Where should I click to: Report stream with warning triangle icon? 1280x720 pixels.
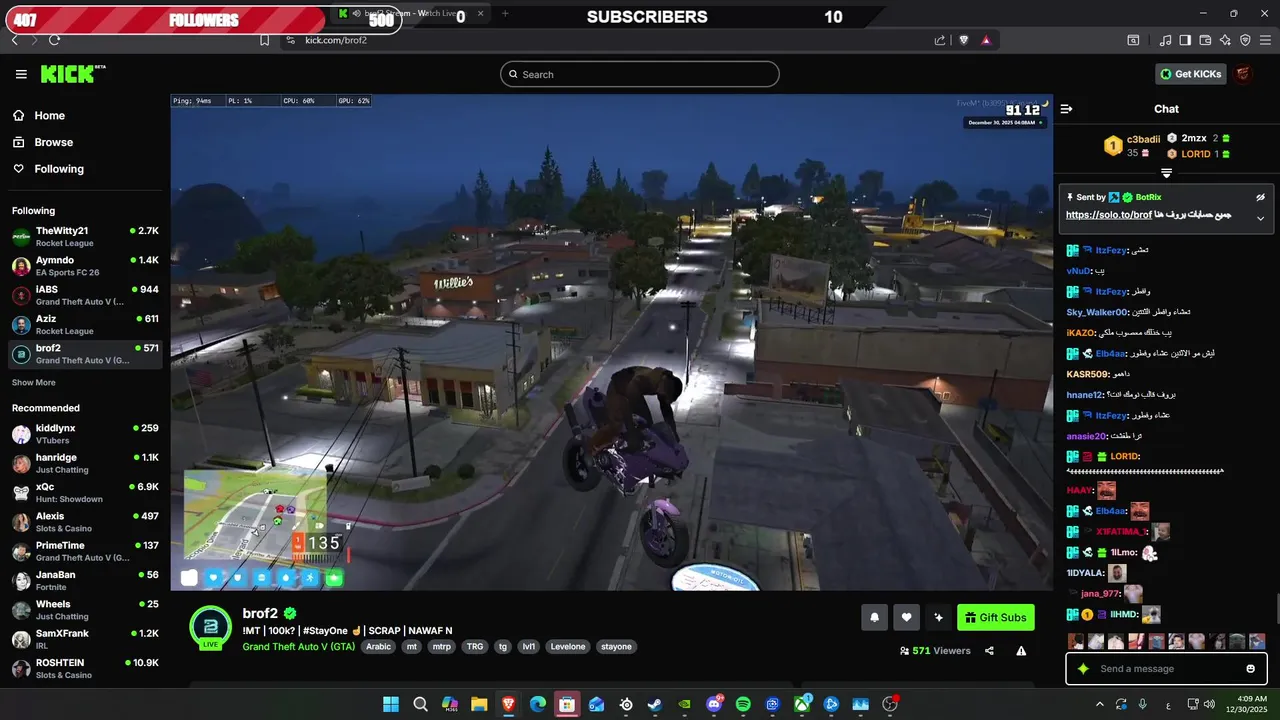1021,650
